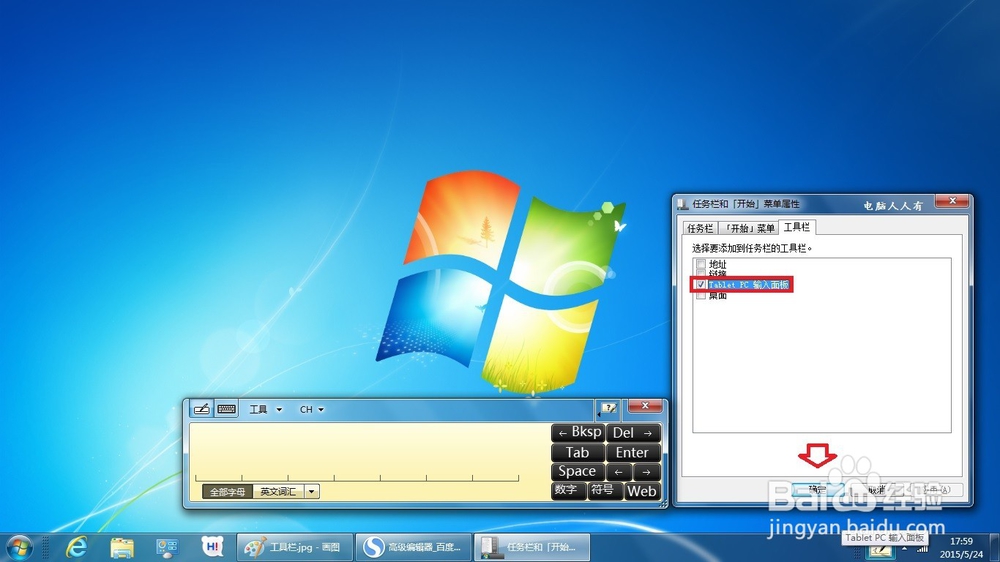The width and height of the screenshot is (1000, 562).
Task: Click the Enter key
Action: [633, 452]
